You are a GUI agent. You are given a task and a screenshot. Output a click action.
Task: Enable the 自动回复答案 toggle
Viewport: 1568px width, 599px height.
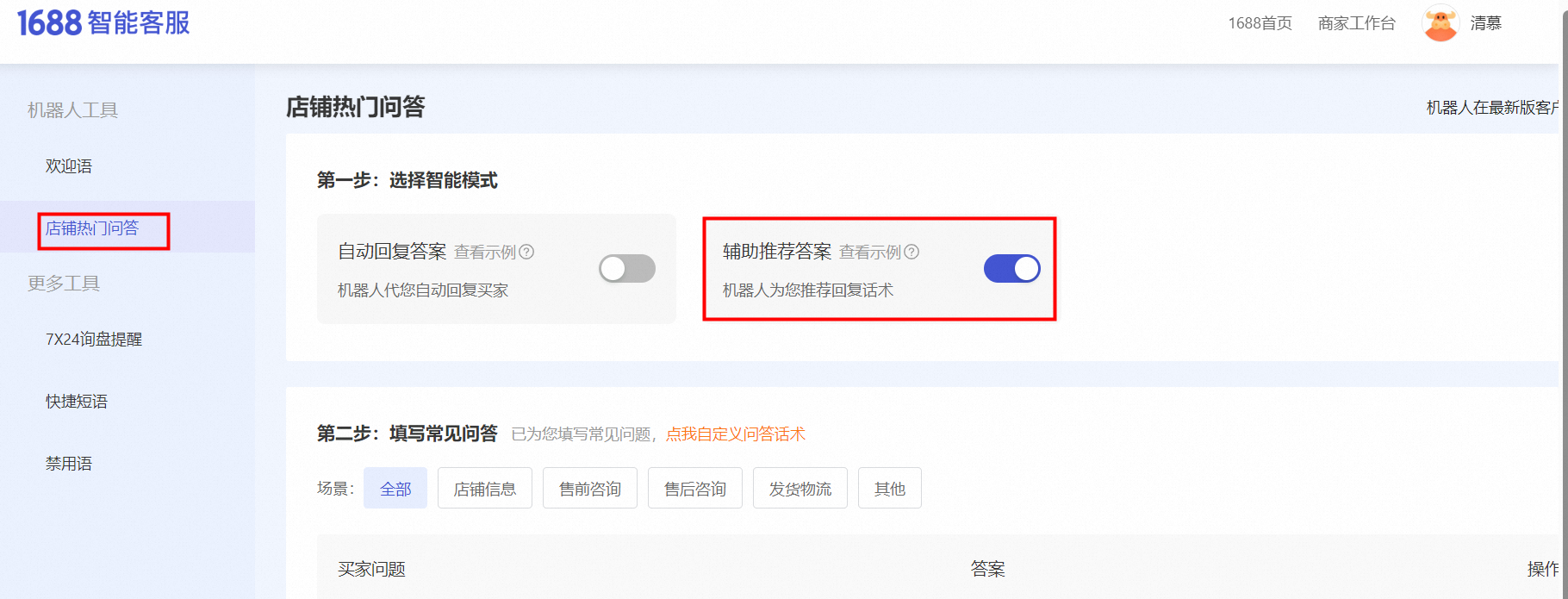click(x=627, y=269)
